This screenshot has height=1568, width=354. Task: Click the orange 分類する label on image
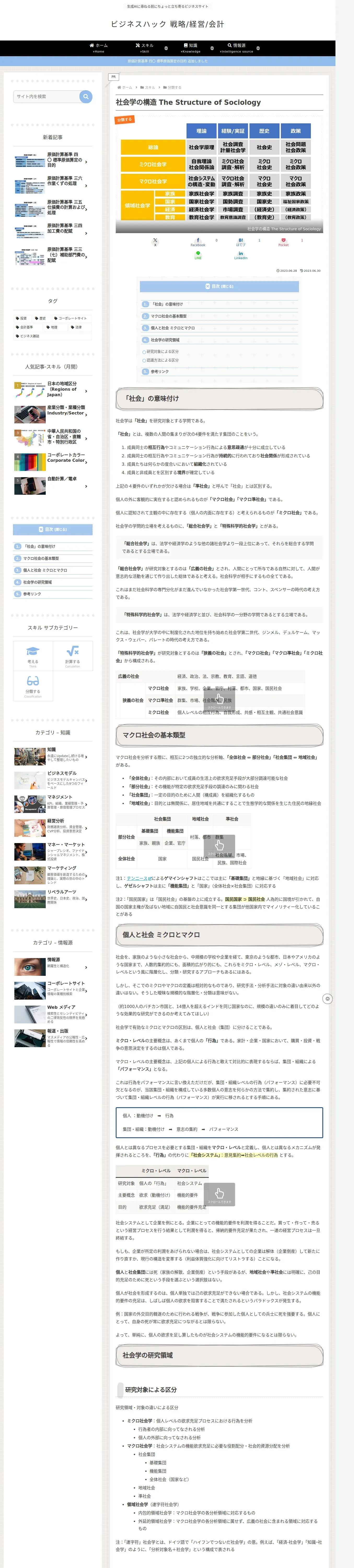[125, 119]
